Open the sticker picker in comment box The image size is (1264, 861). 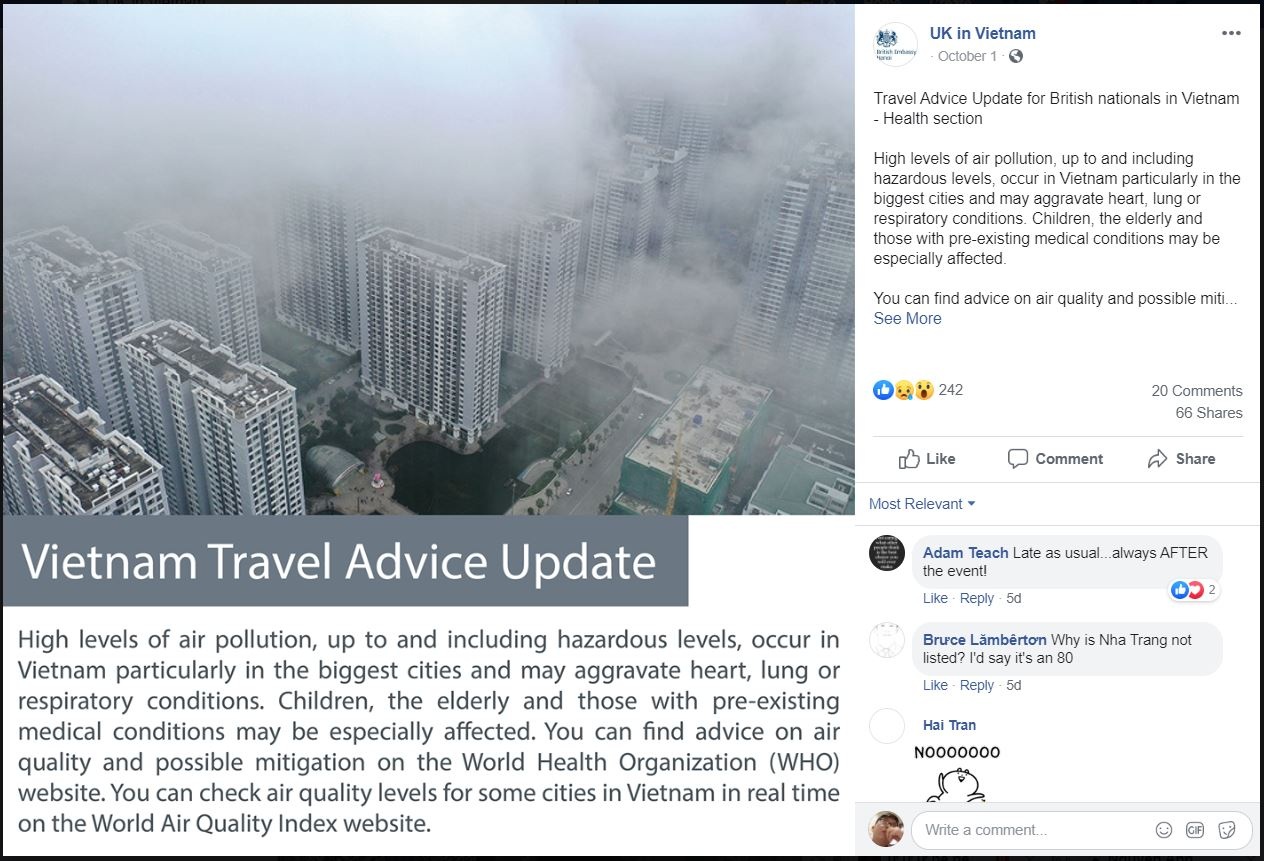coord(1227,830)
